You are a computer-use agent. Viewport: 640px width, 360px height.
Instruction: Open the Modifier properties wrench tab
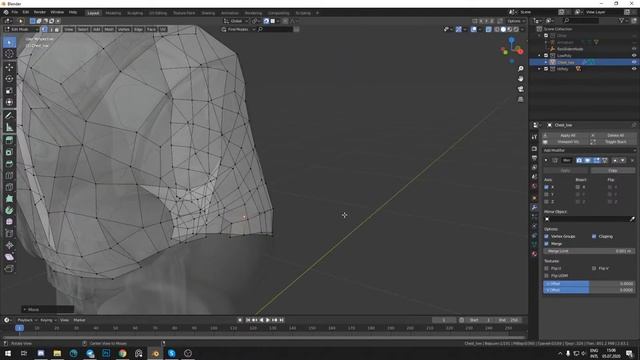point(534,207)
